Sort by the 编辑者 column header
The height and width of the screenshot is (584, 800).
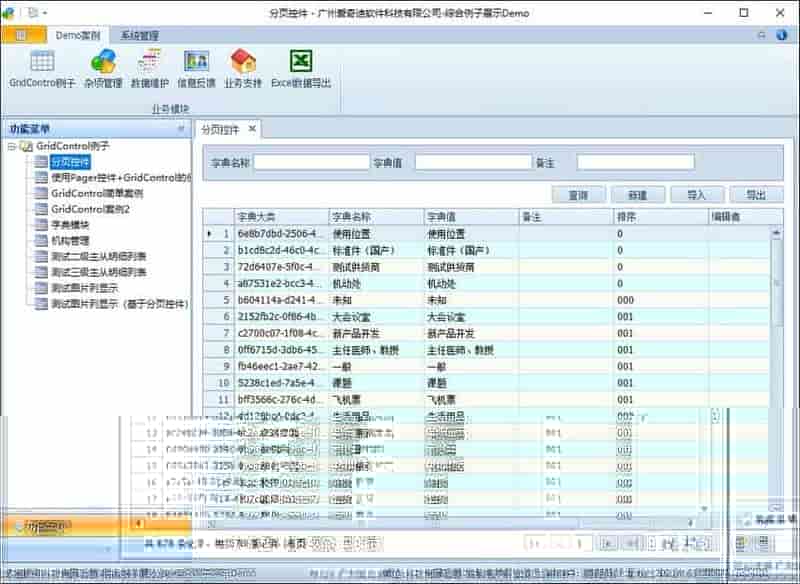[745, 217]
